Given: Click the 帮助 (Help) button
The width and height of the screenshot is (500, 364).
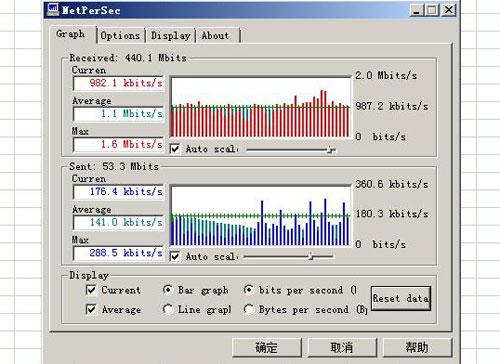Looking at the screenshot, I should coord(417,348).
